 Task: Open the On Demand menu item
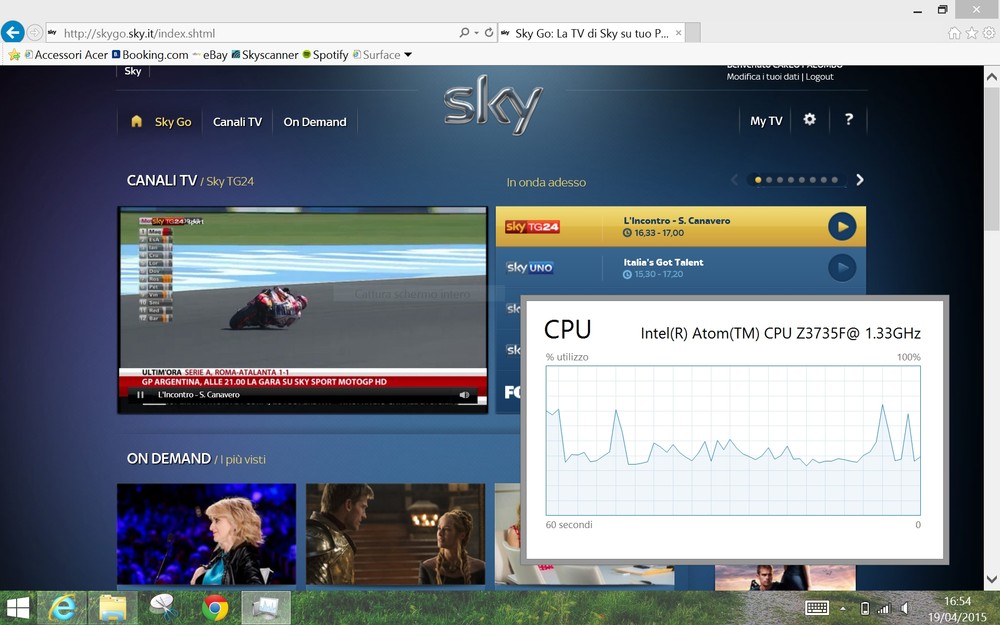pyautogui.click(x=315, y=122)
